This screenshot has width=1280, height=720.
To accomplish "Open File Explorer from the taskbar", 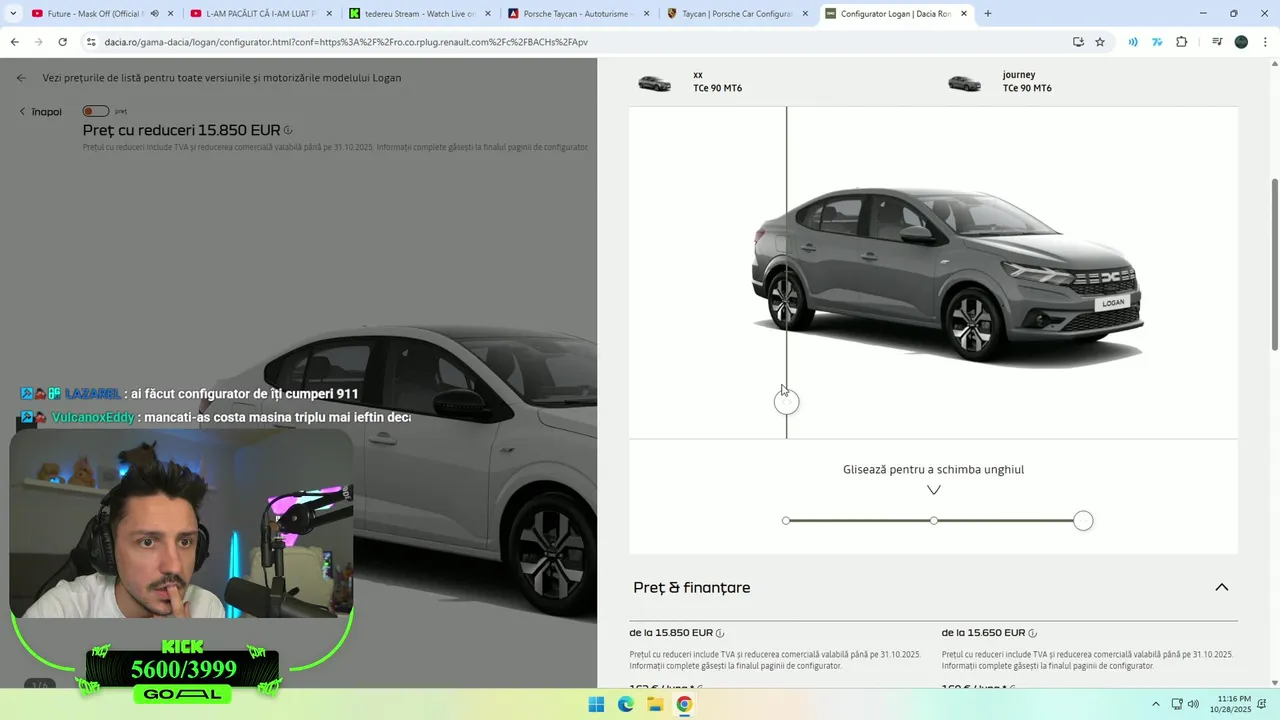I will point(655,704).
